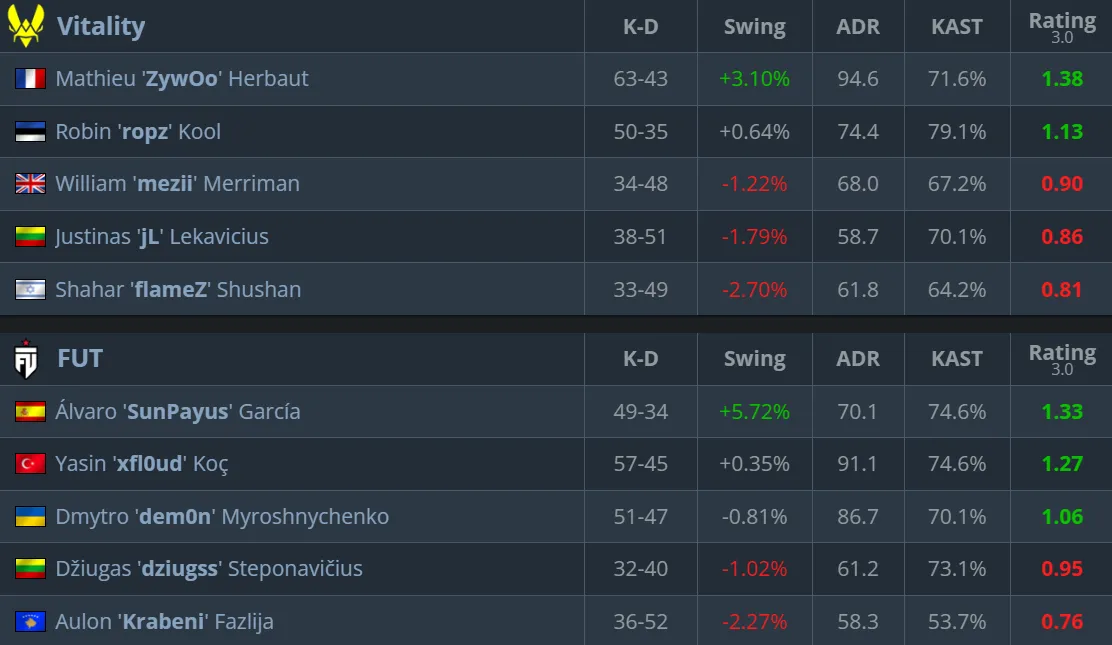Sort Vitality table by Rating 3.0 header

click(1062, 27)
